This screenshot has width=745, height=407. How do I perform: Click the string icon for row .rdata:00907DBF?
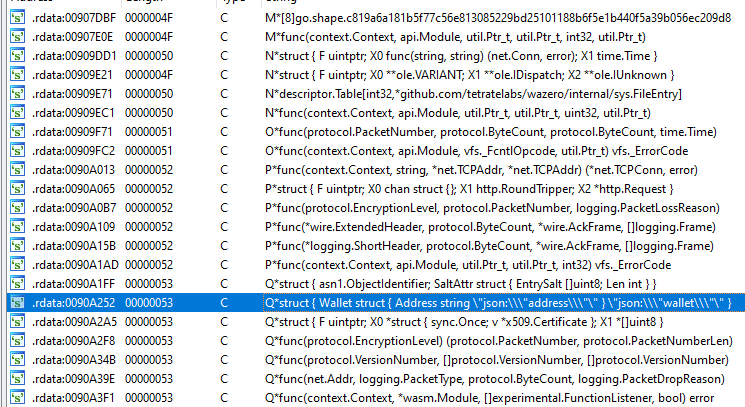[x=18, y=18]
